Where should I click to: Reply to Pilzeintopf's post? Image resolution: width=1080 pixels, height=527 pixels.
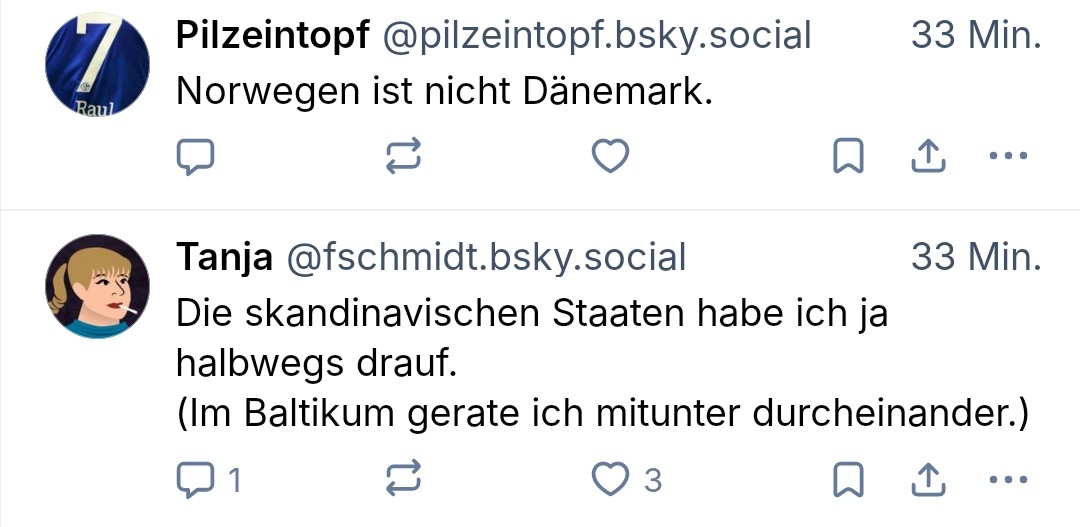click(197, 156)
